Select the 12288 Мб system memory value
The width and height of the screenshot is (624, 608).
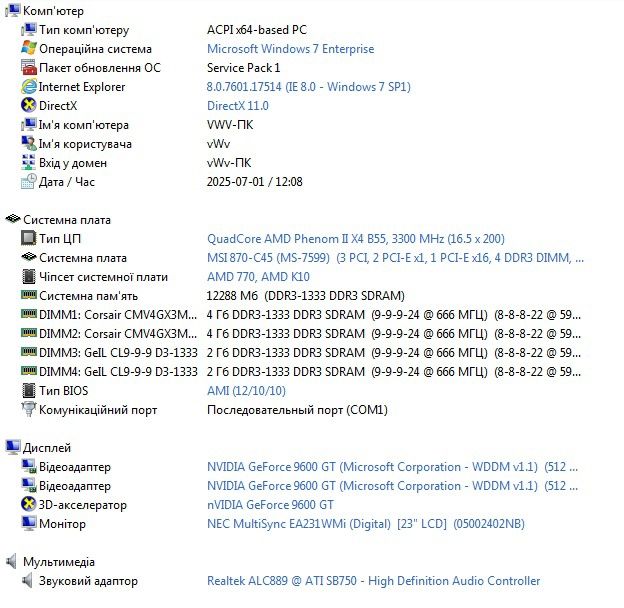(x=306, y=296)
